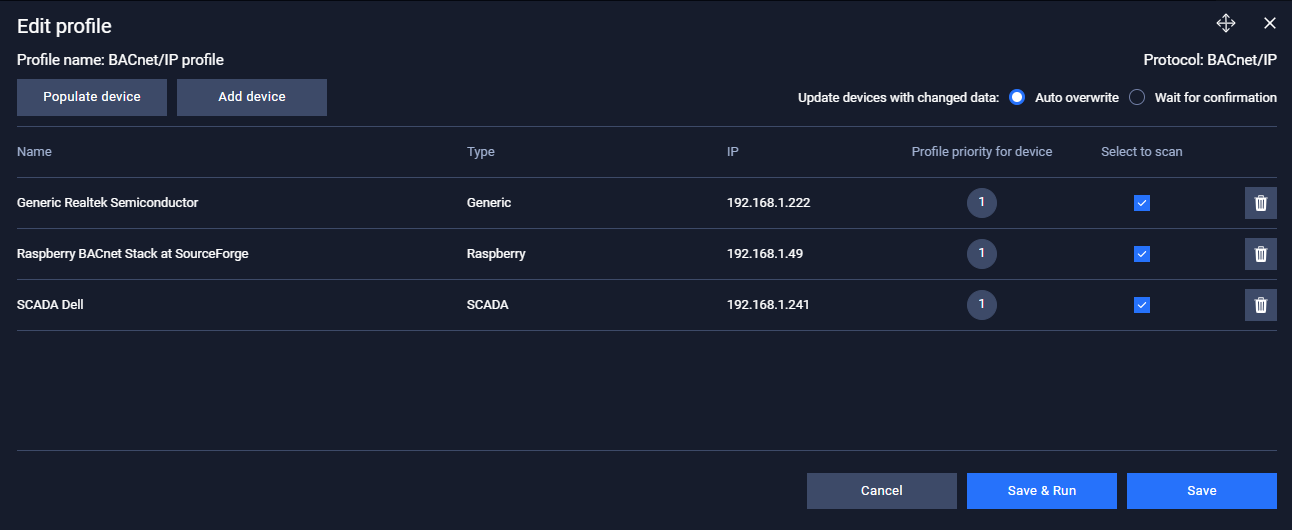Click trash icon for SCADA Dell
Viewport: 1292px width, 530px height.
1260,305
